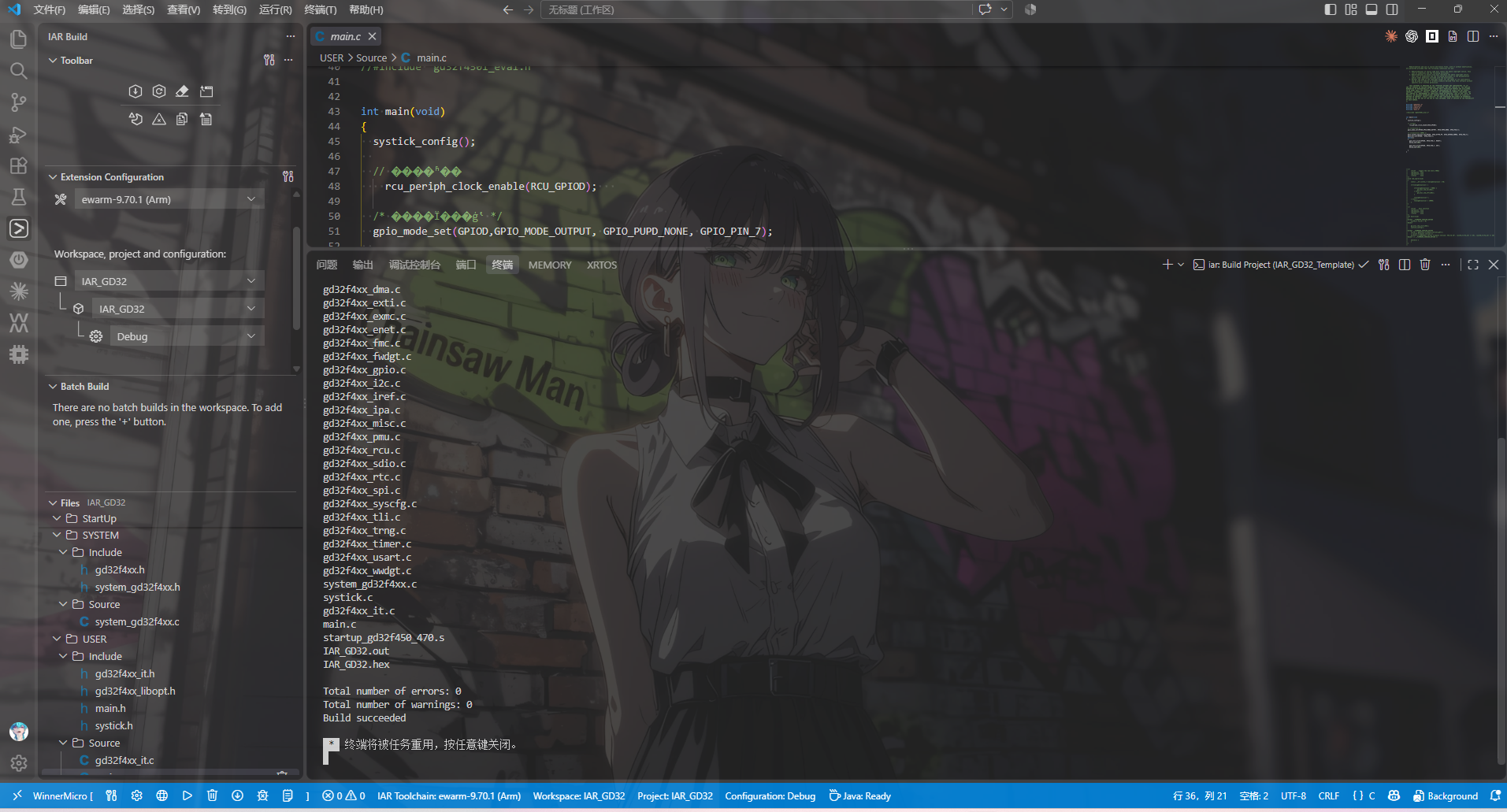This screenshot has height=812, width=1507.
Task: Open the Manage gear in activity bar
Action: [18, 763]
